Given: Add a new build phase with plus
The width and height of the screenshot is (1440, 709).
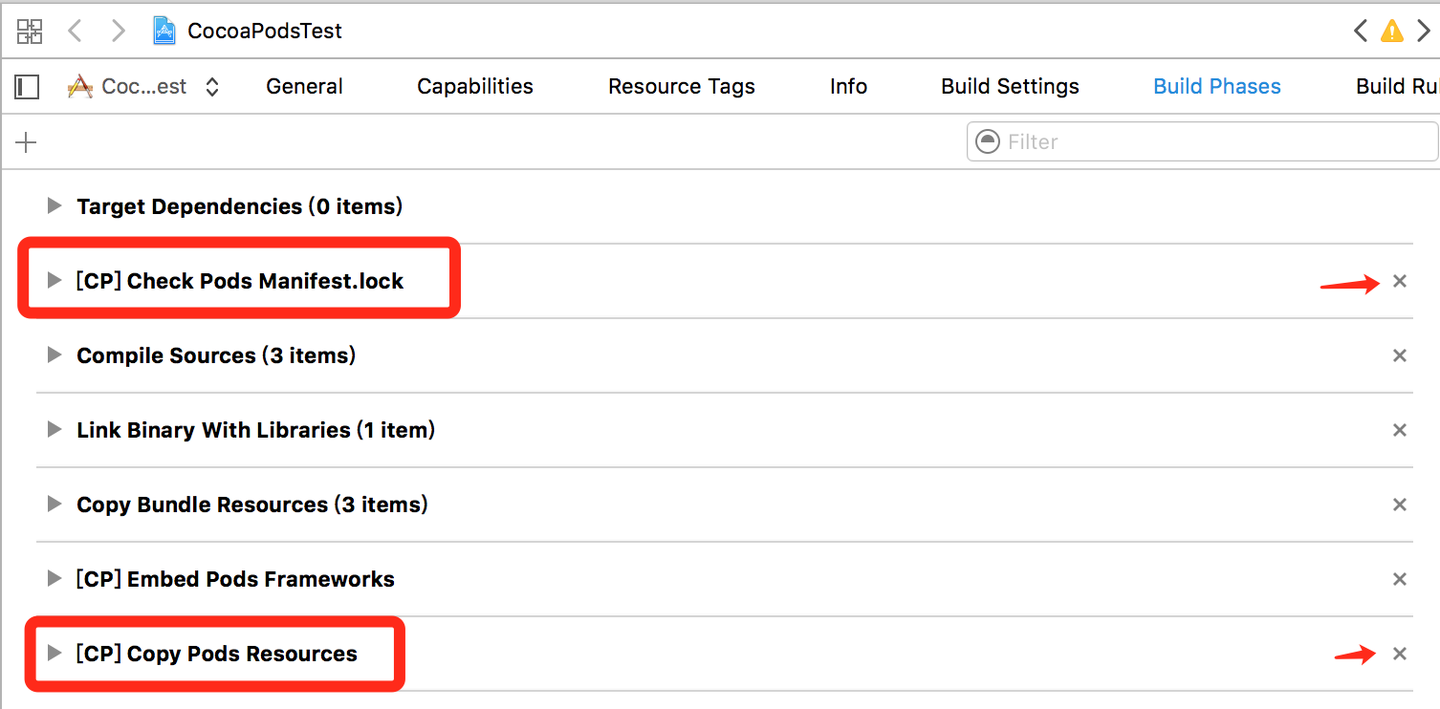Looking at the screenshot, I should tap(26, 142).
